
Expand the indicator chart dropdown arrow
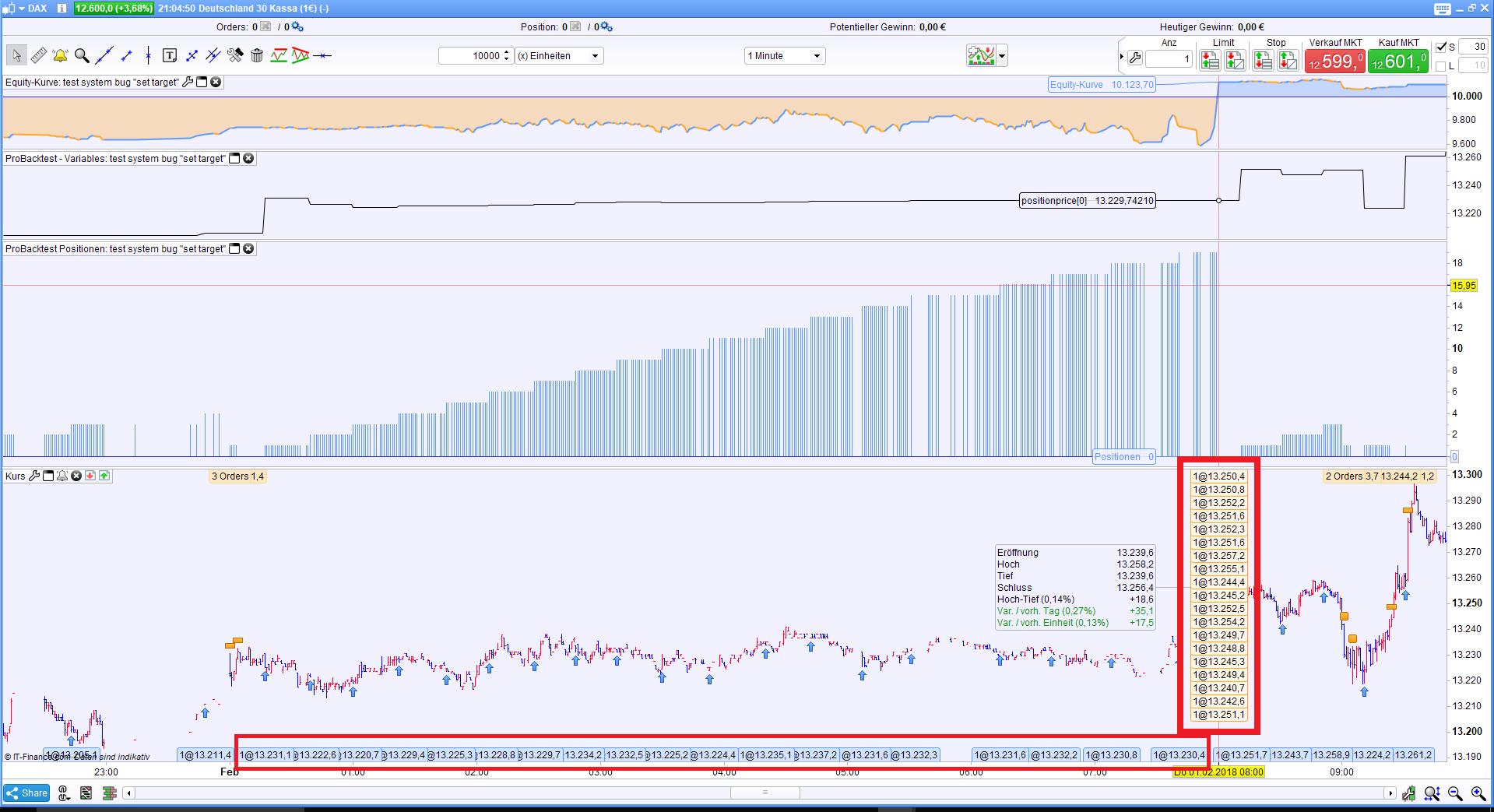1002,56
